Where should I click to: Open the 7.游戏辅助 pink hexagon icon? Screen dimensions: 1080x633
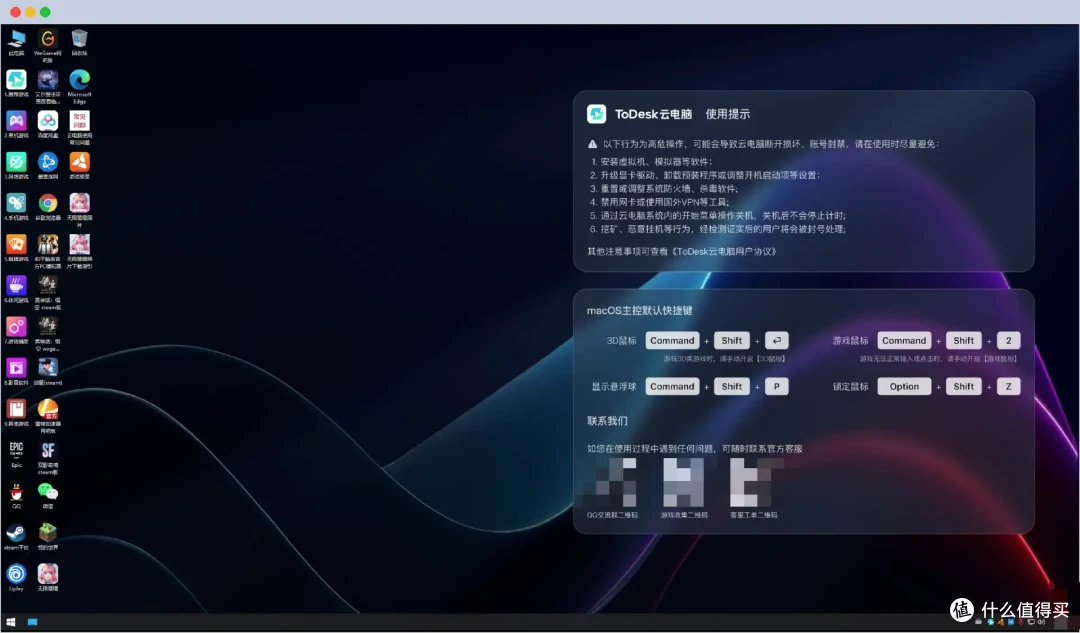(17, 326)
